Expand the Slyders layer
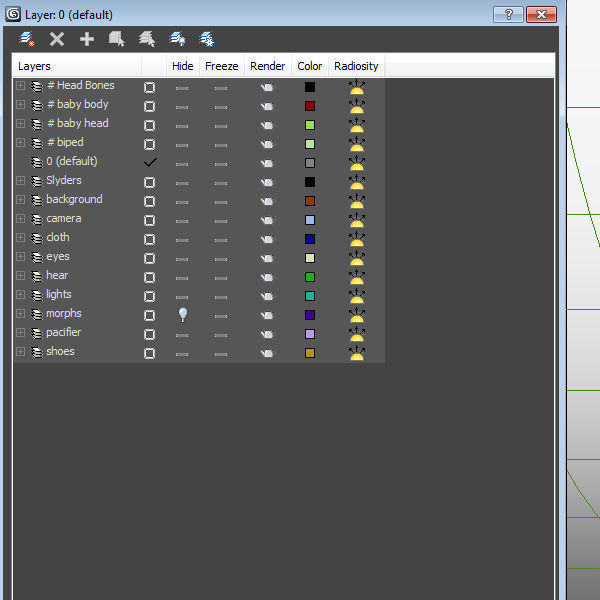Screen dimensions: 600x600 tap(20, 181)
